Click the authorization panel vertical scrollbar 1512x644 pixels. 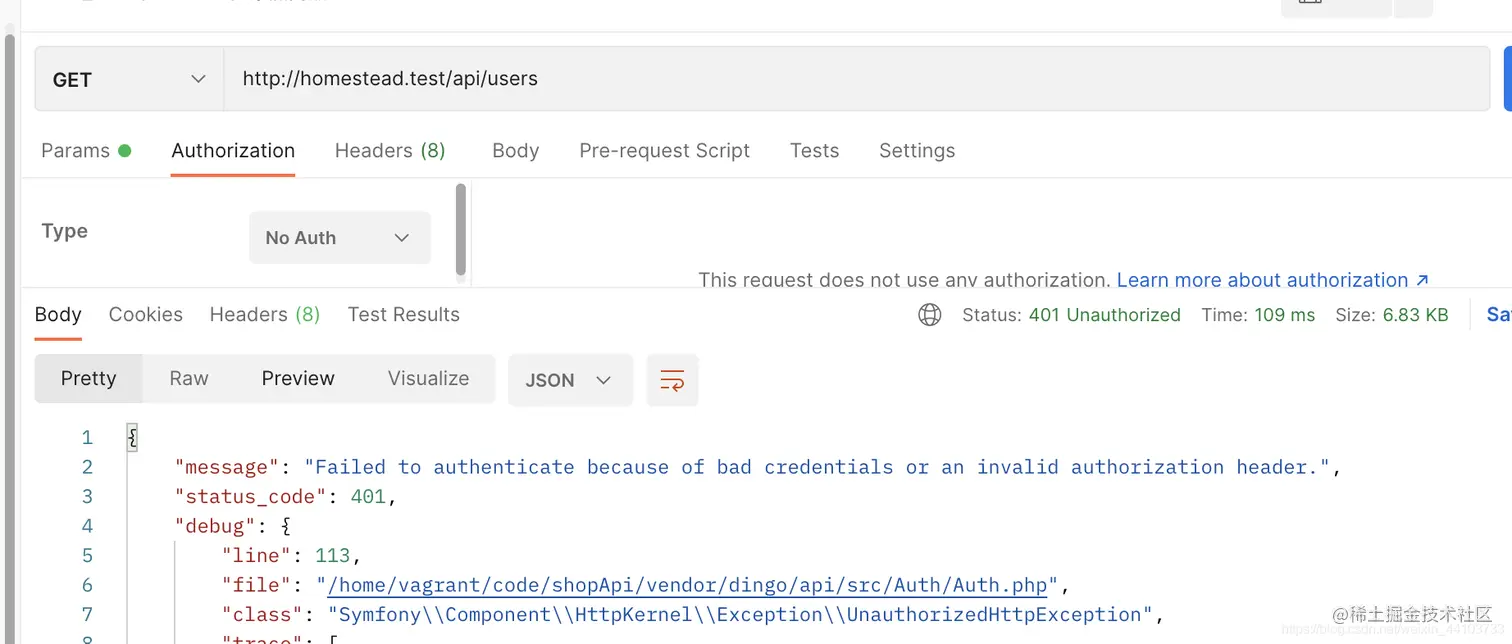(x=460, y=229)
